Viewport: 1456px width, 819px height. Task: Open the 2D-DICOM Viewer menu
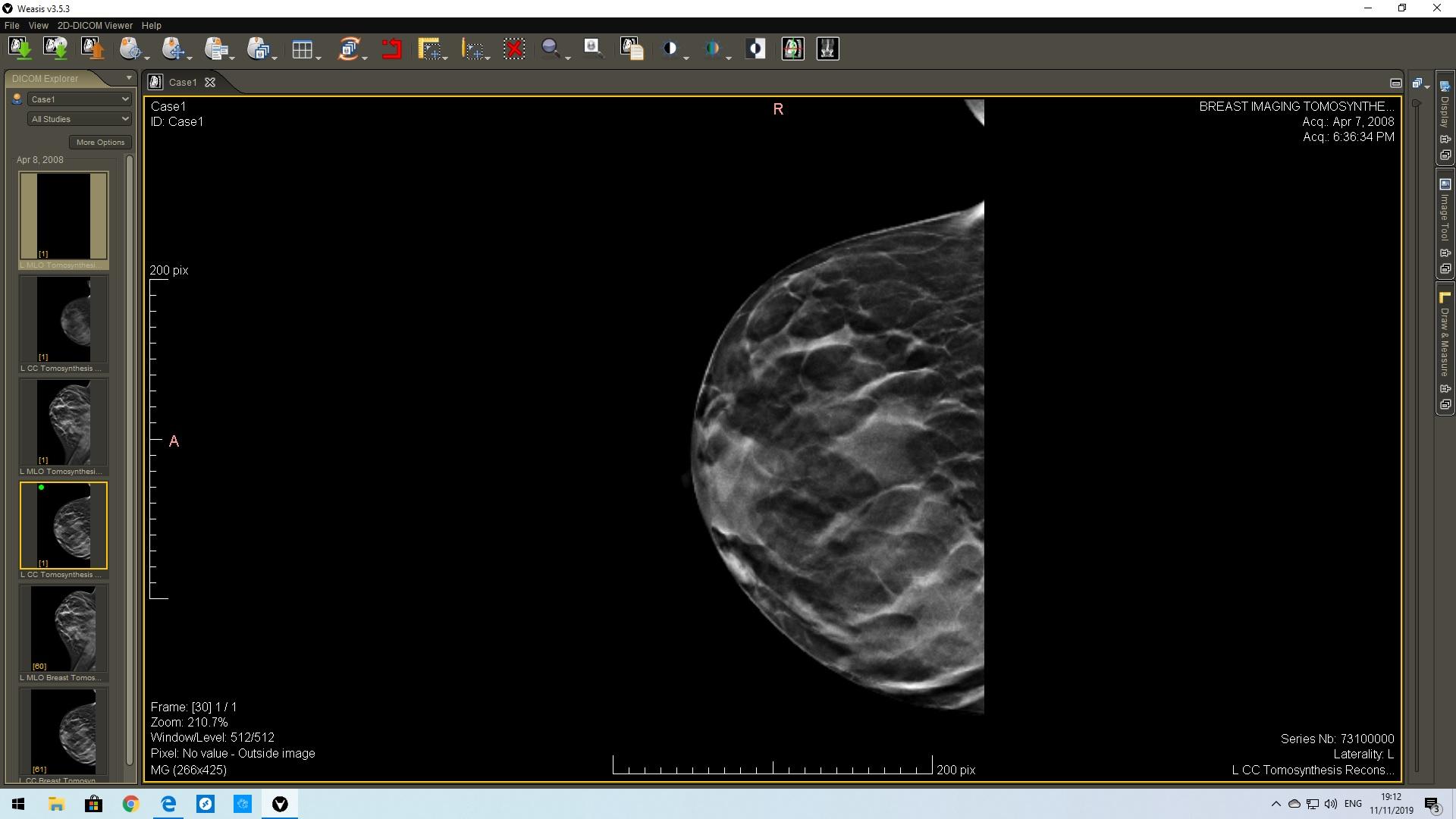pos(95,26)
